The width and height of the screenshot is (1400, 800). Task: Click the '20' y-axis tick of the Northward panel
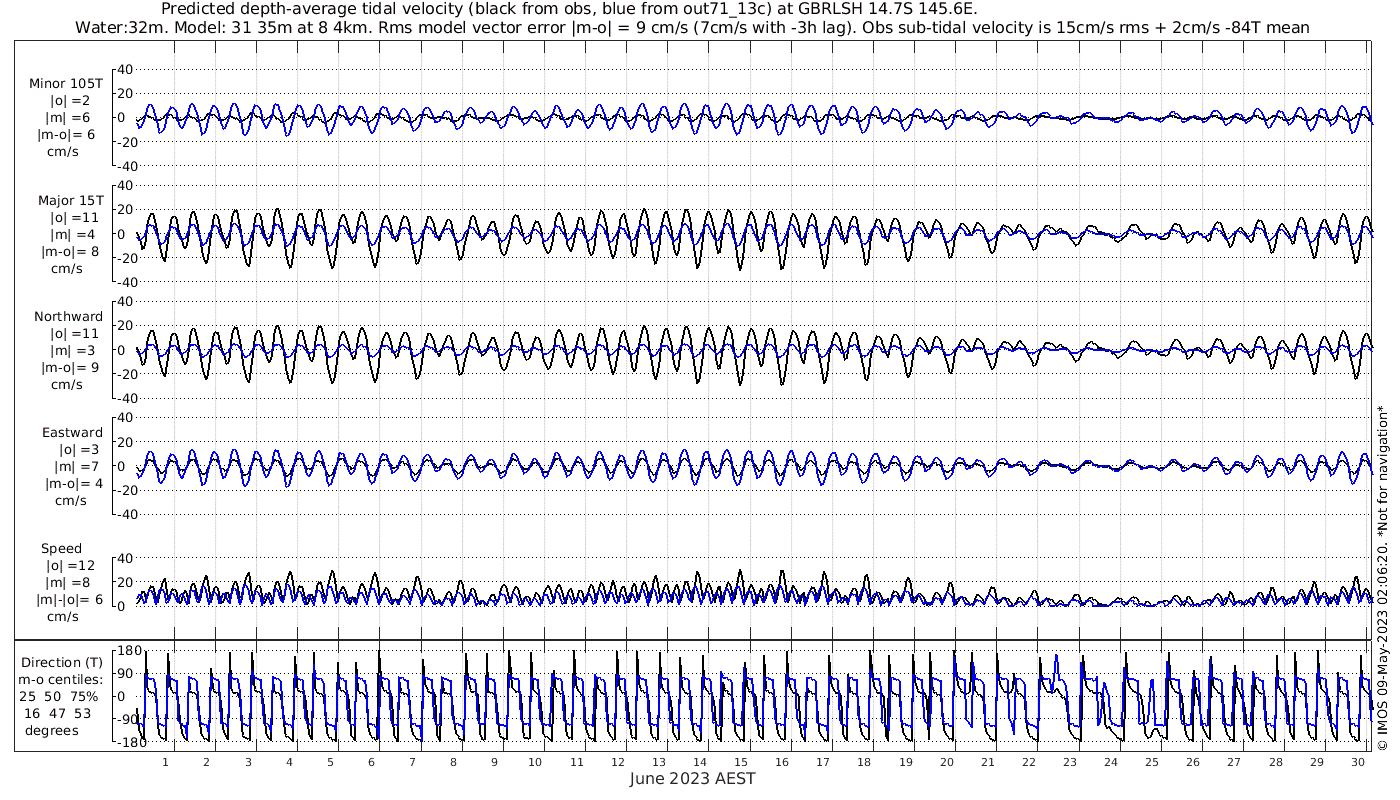(x=124, y=326)
